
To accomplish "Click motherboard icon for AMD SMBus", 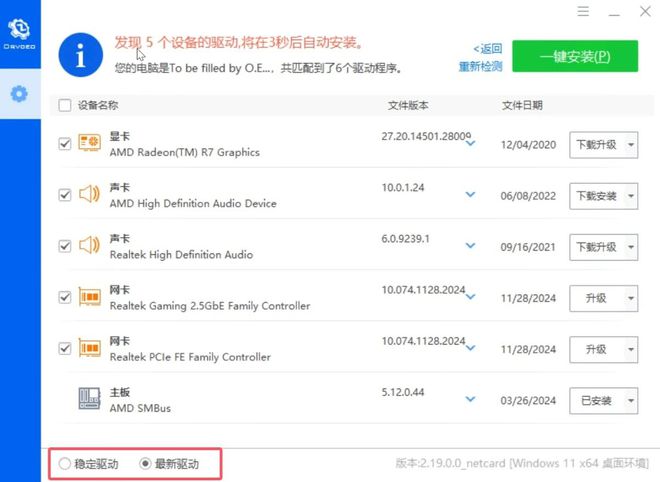I will click(89, 399).
